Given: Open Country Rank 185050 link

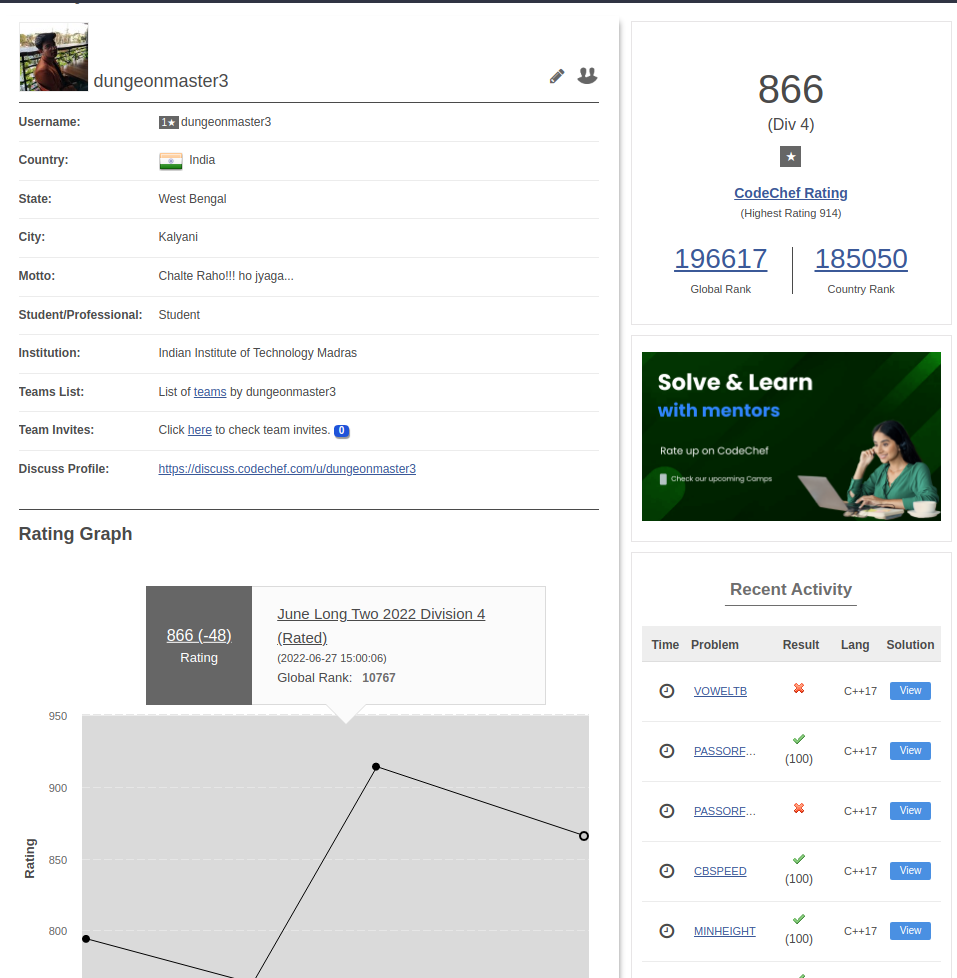Looking at the screenshot, I should 861,259.
